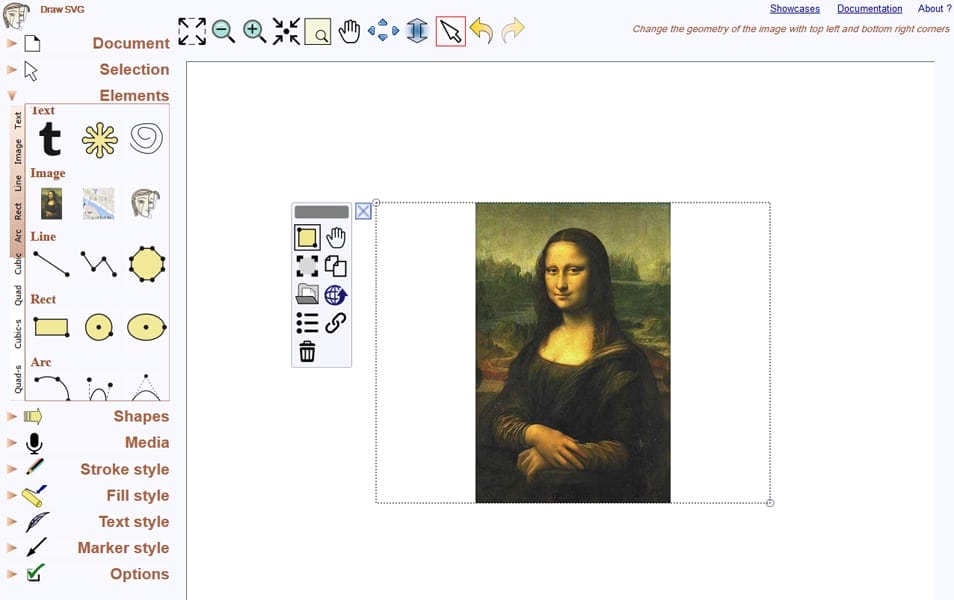Select the spiral text path tool
This screenshot has height=600, width=954.
146,138
